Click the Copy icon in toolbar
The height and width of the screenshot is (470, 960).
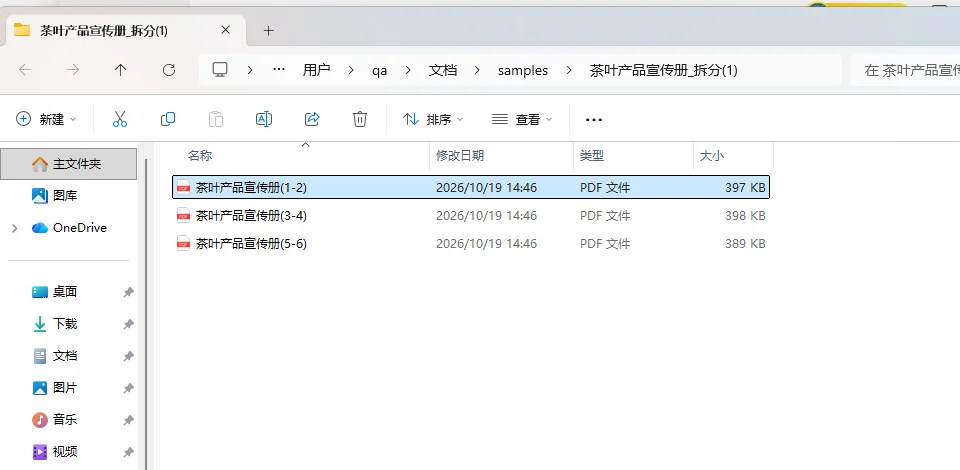coord(168,119)
